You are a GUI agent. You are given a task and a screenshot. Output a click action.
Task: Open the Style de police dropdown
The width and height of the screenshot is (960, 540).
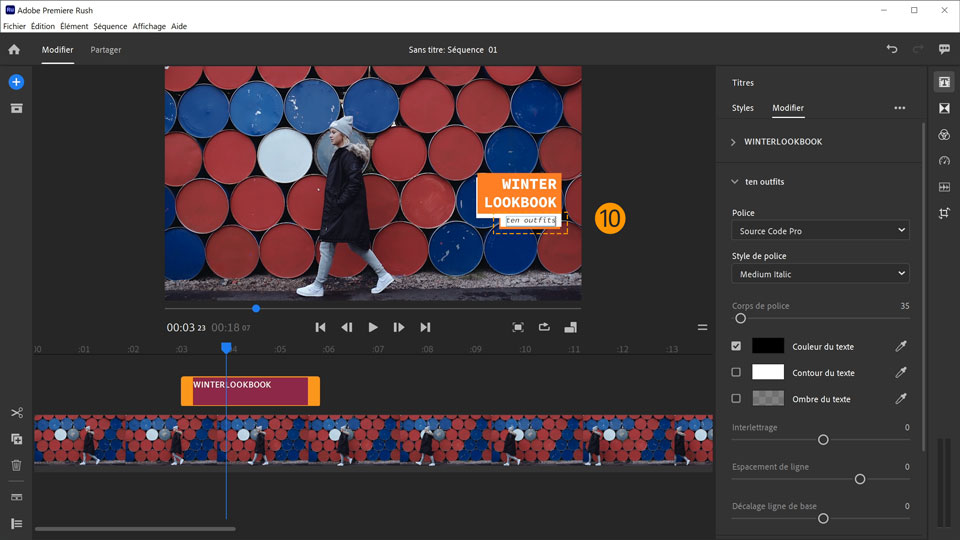[820, 274]
